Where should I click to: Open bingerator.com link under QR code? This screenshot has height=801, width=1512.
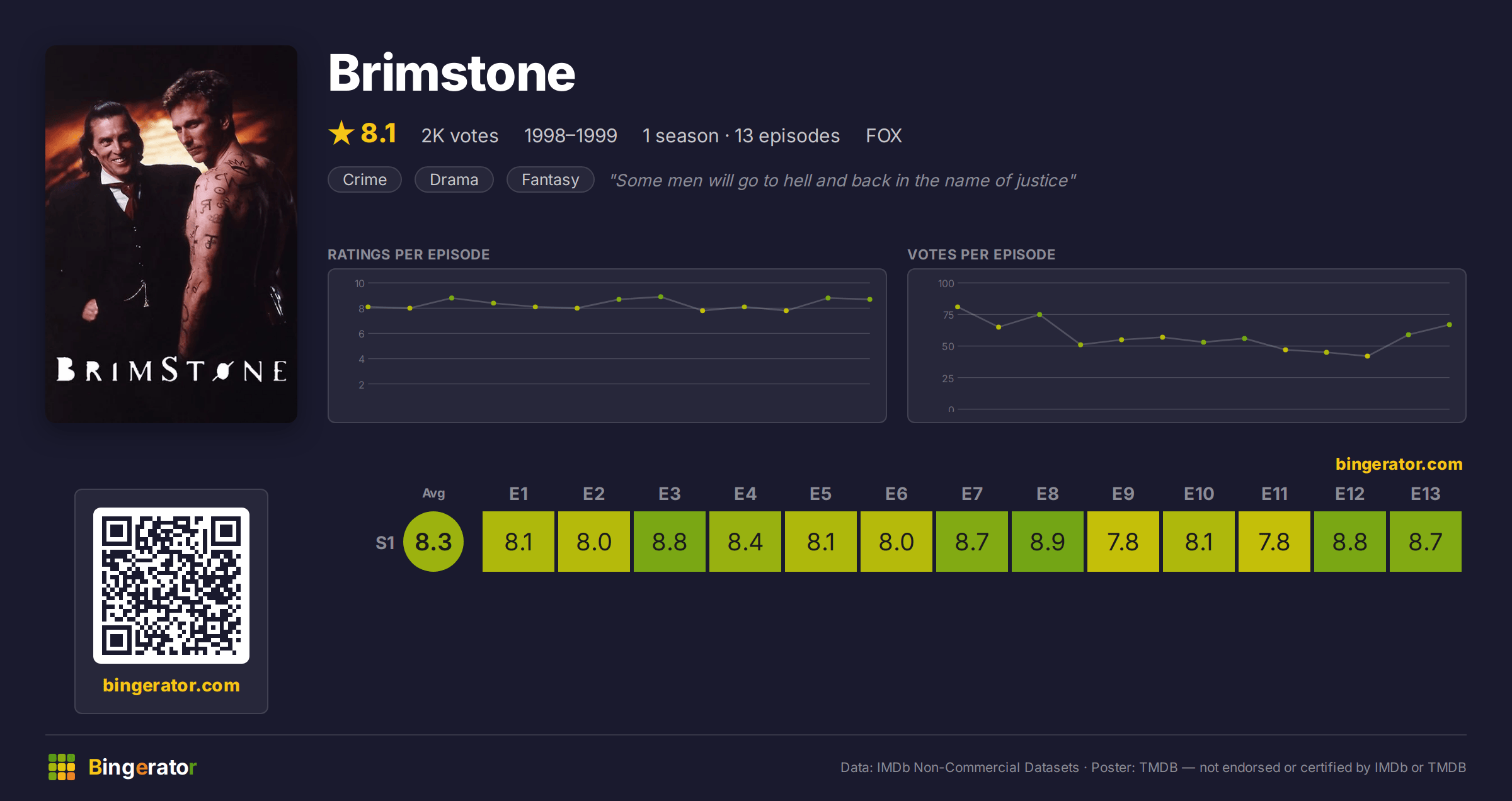coord(171,685)
